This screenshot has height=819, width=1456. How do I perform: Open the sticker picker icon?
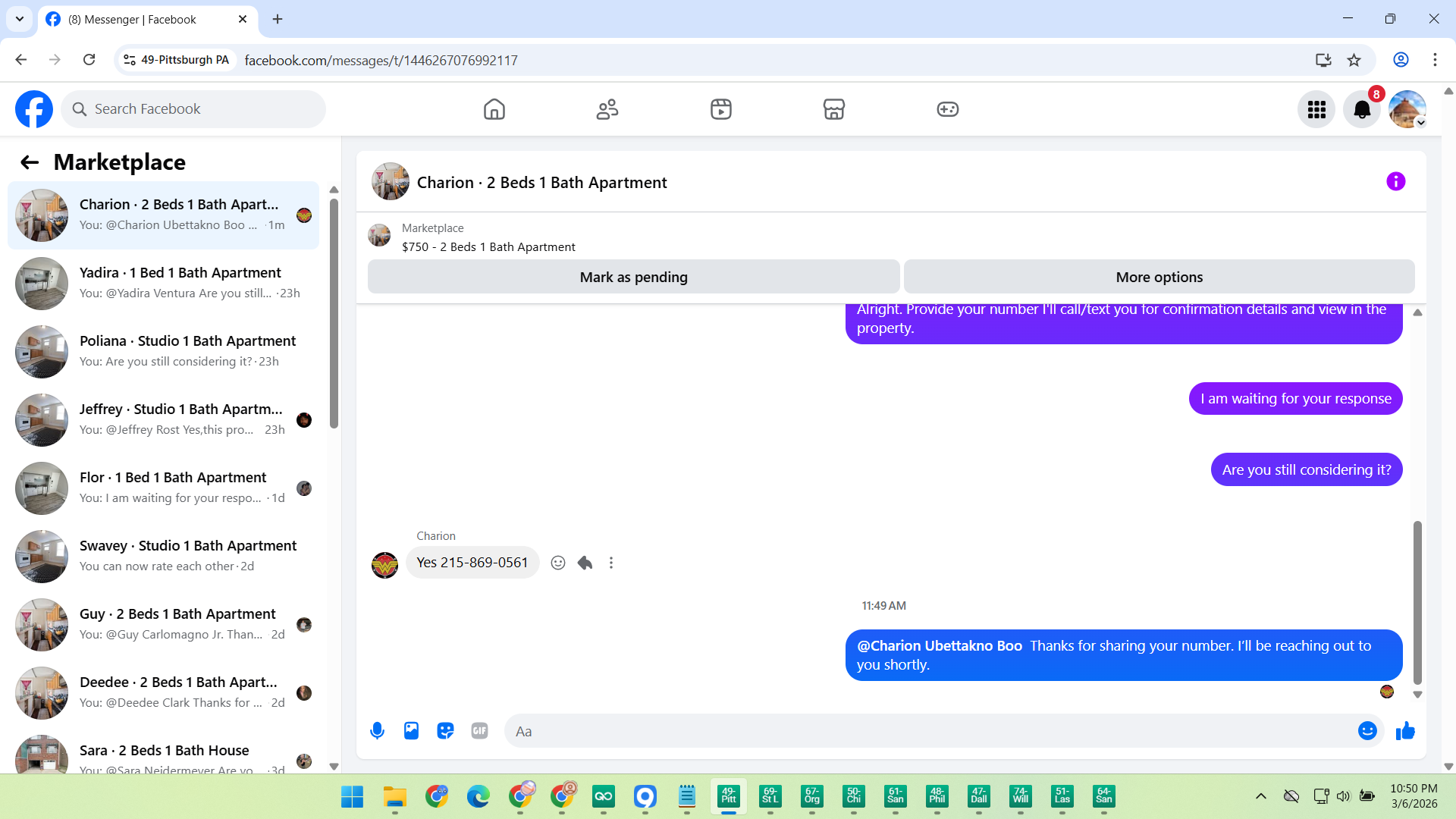click(x=445, y=731)
